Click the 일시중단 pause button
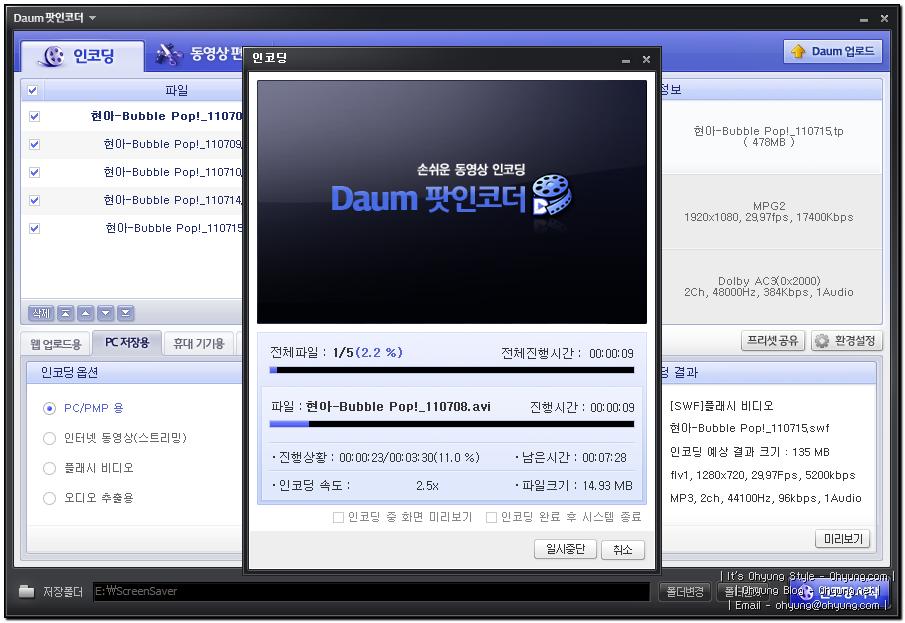Viewport: 905px width, 623px height. pyautogui.click(x=565, y=549)
